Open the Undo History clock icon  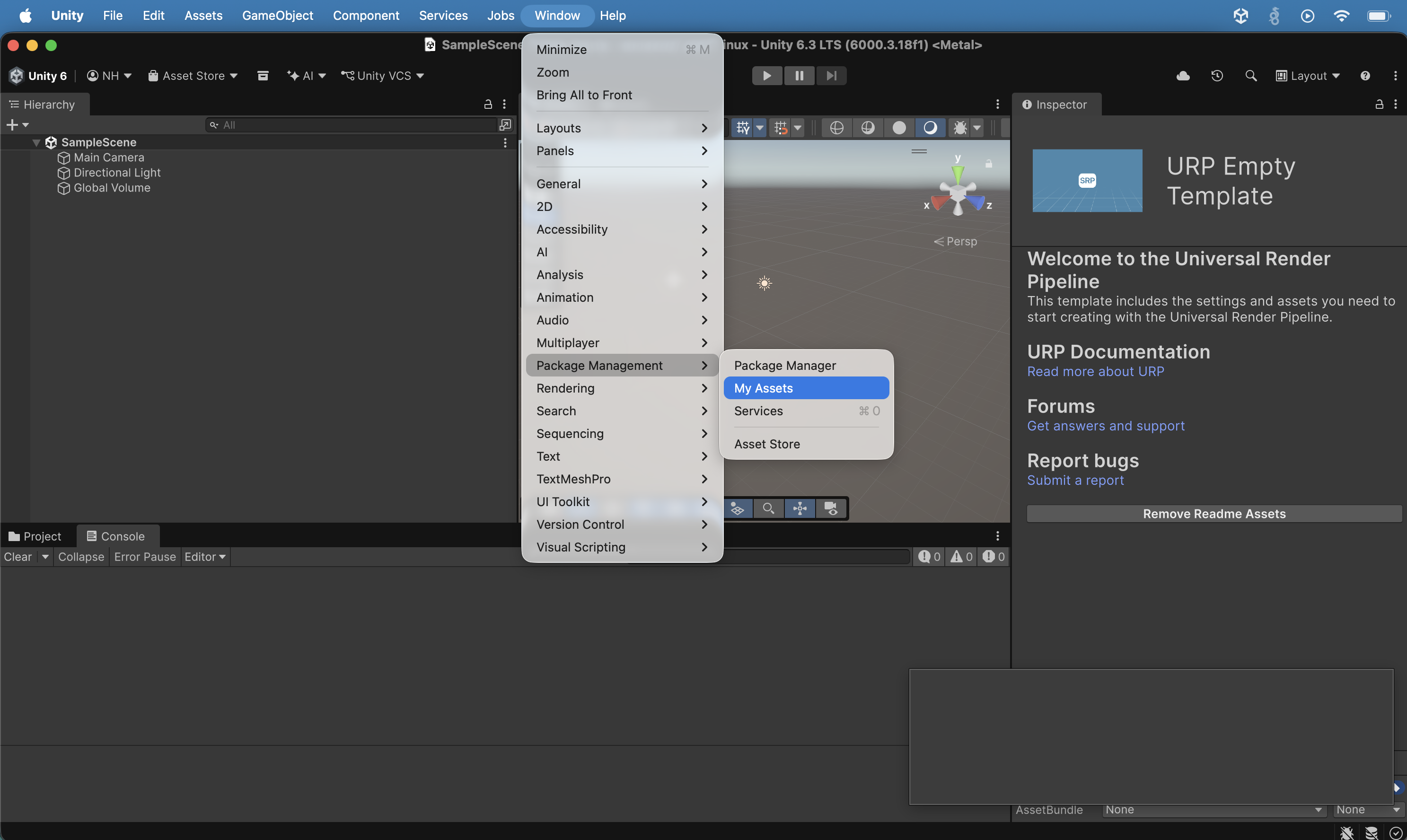pos(1217,75)
